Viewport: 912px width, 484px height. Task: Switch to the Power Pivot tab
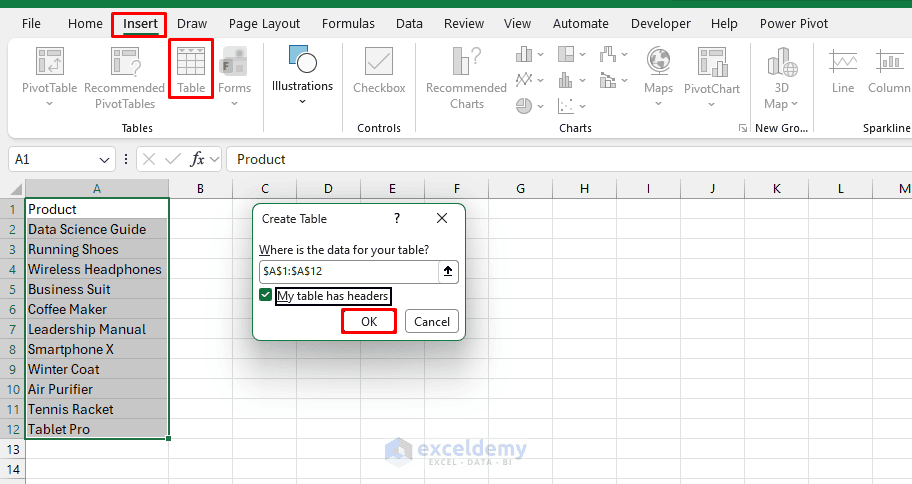coord(793,24)
